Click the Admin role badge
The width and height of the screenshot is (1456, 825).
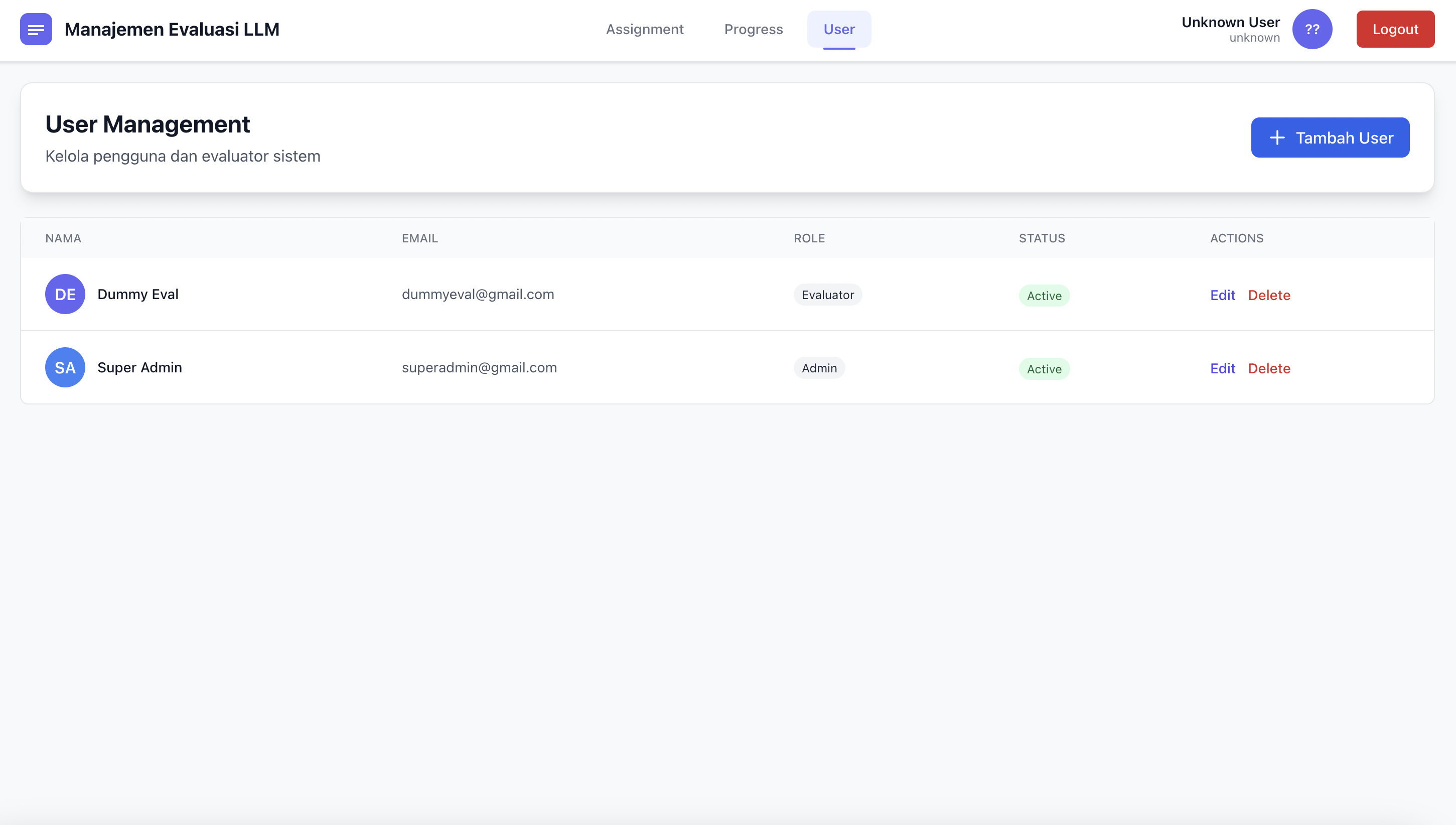pos(819,368)
